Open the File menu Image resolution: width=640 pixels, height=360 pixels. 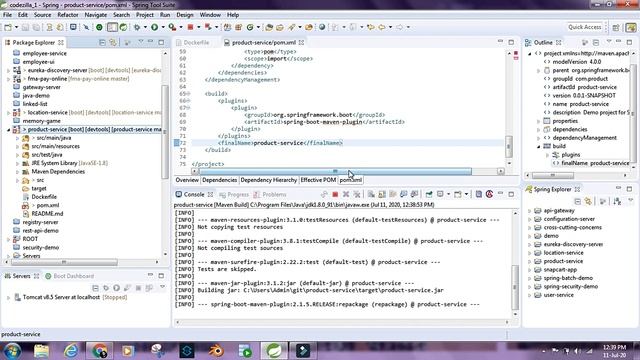(7, 15)
